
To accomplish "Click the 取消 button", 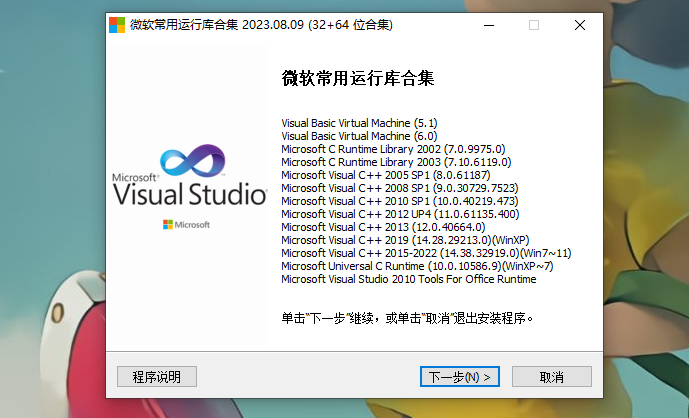I will click(551, 377).
